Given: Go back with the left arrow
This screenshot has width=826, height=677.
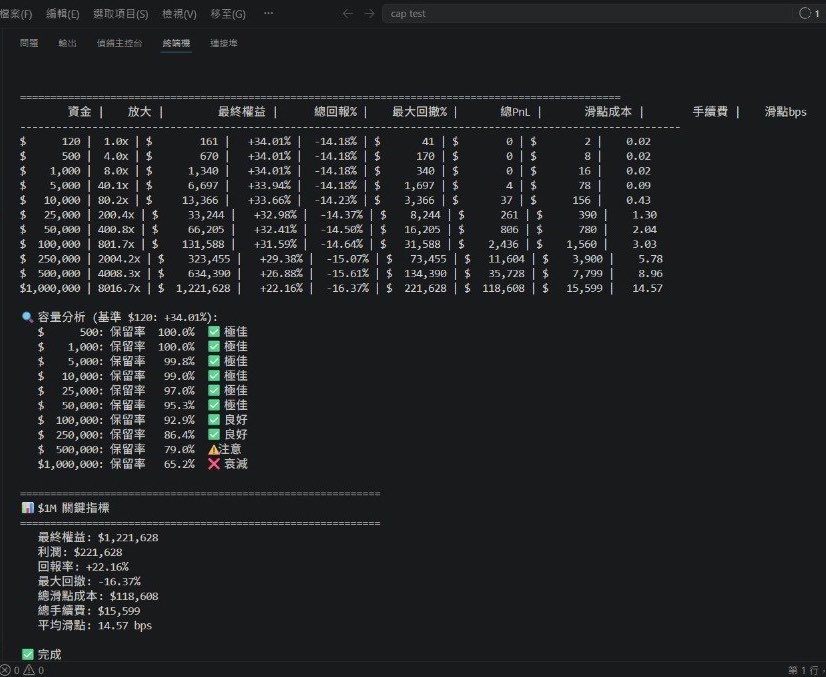Looking at the screenshot, I should point(348,14).
